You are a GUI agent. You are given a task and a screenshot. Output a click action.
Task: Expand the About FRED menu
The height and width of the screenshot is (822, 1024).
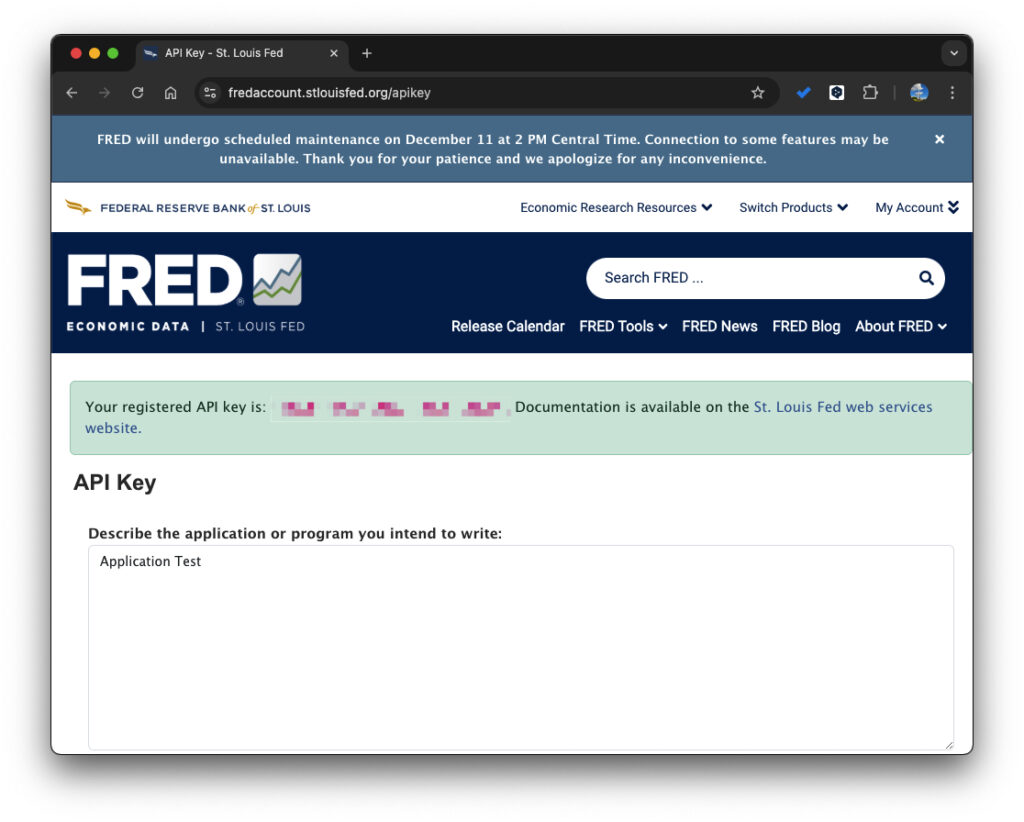pyautogui.click(x=901, y=326)
